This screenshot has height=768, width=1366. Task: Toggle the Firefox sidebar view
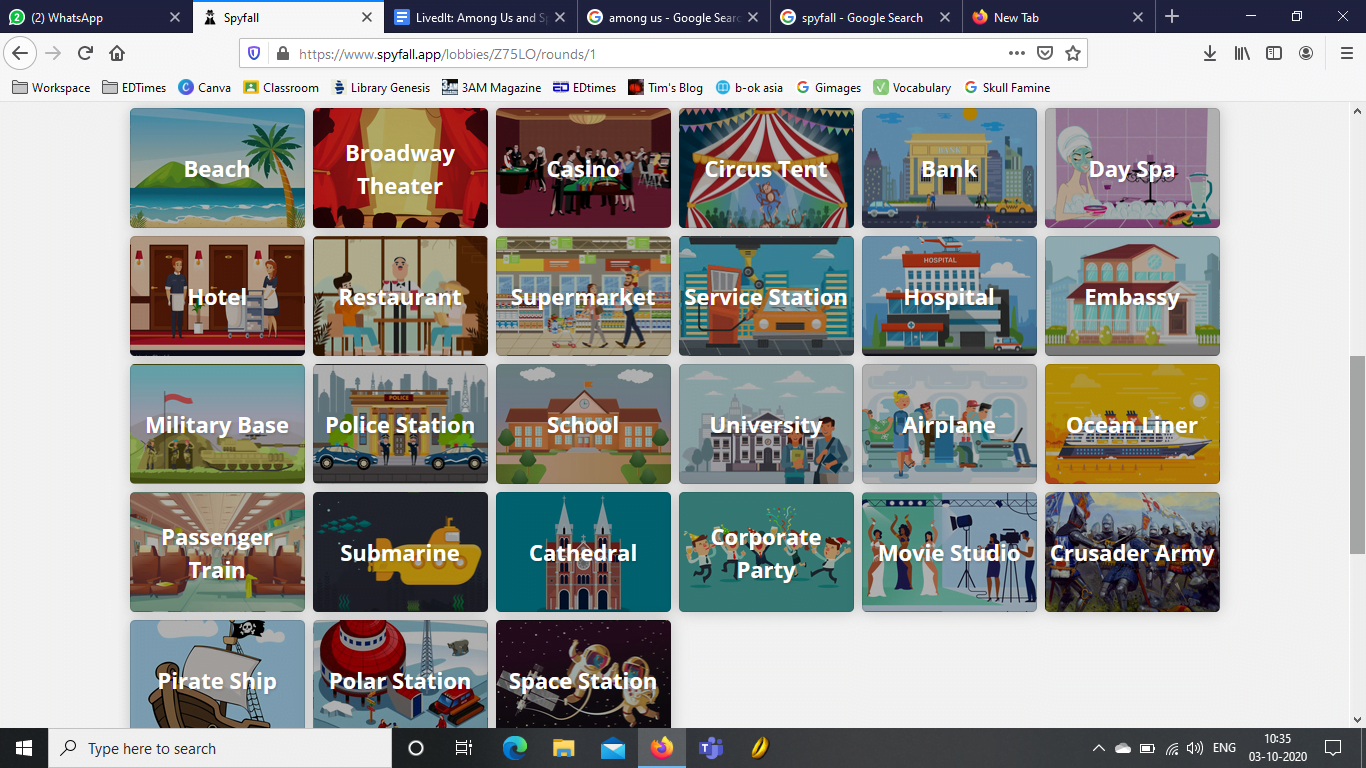click(1274, 53)
